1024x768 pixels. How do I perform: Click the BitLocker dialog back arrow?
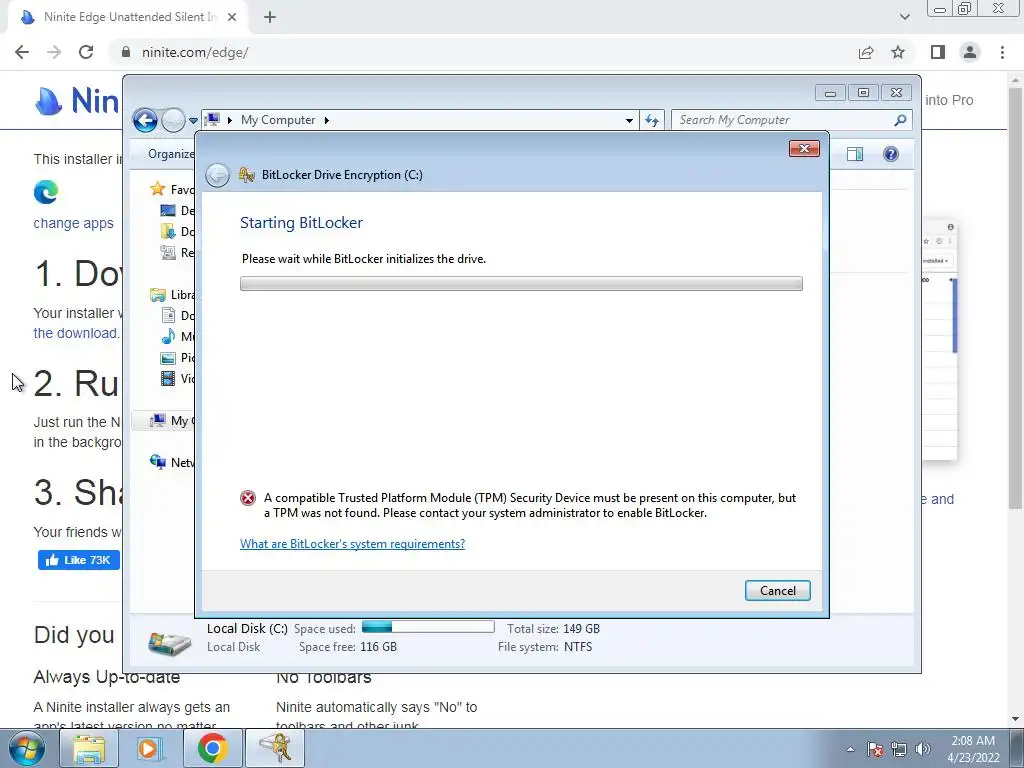tap(217, 175)
